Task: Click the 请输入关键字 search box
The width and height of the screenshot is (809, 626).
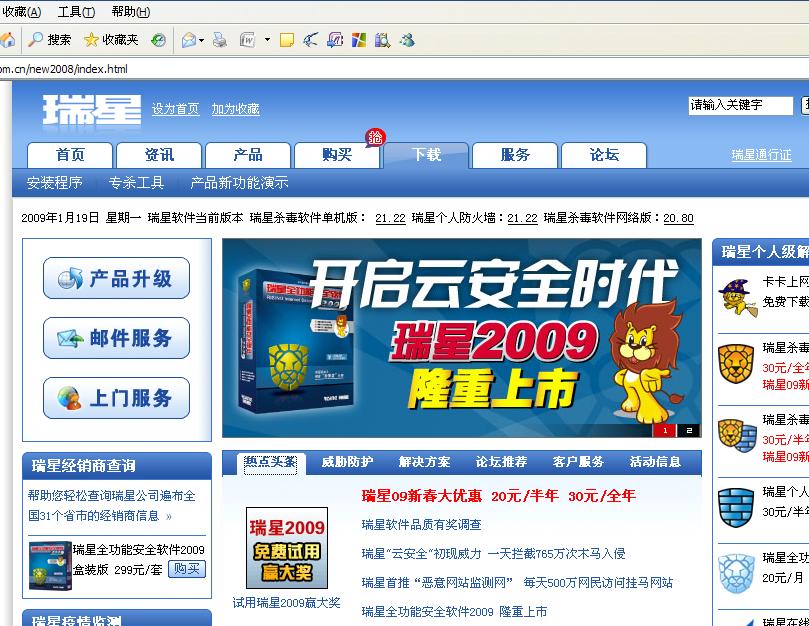Action: (x=740, y=105)
